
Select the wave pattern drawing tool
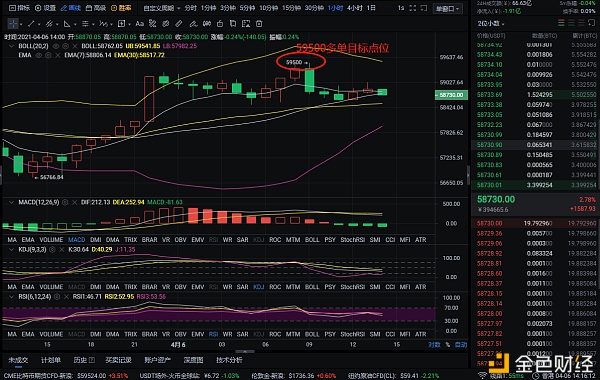tap(103, 24)
